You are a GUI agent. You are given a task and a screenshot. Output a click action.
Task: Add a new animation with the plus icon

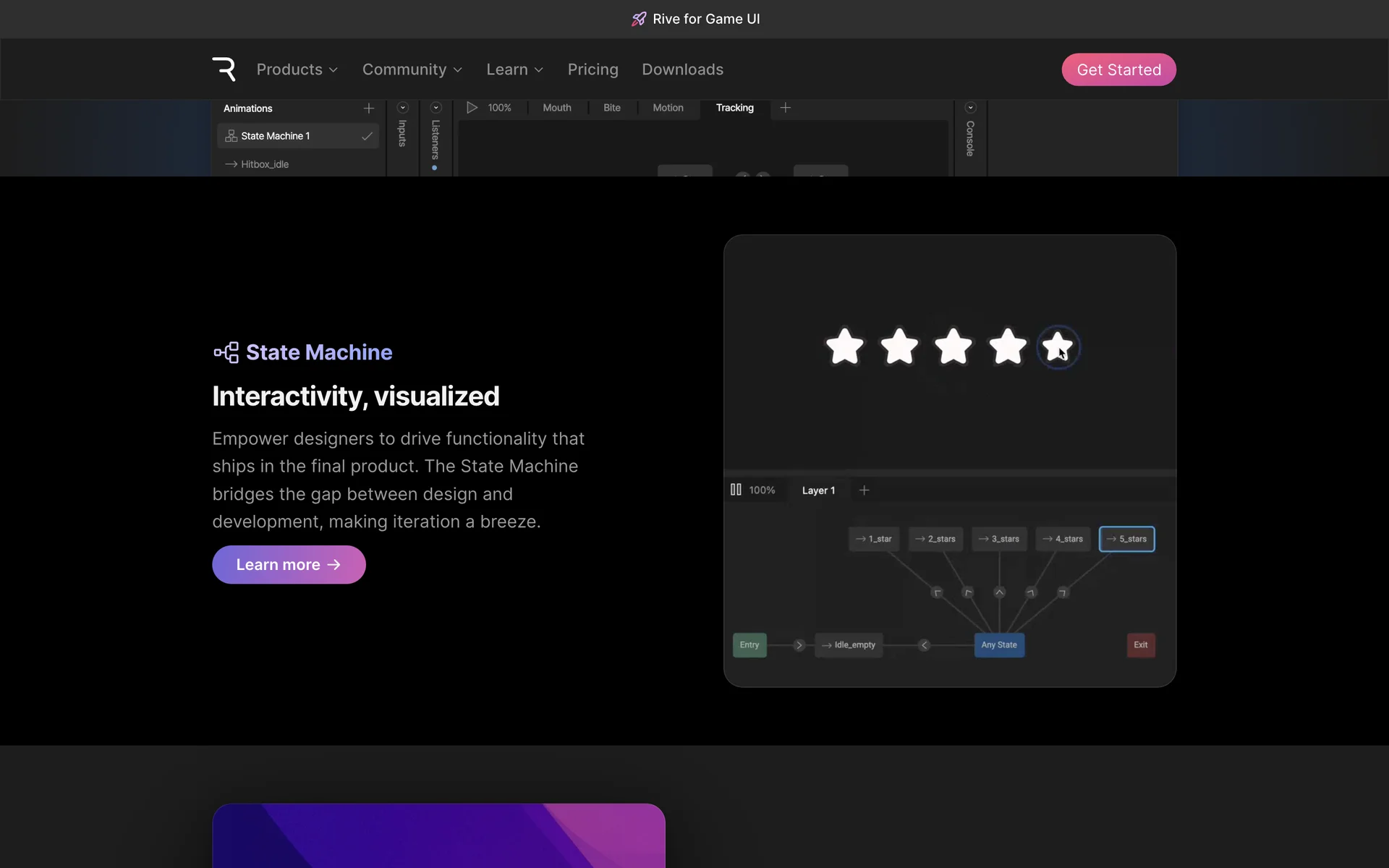click(369, 109)
